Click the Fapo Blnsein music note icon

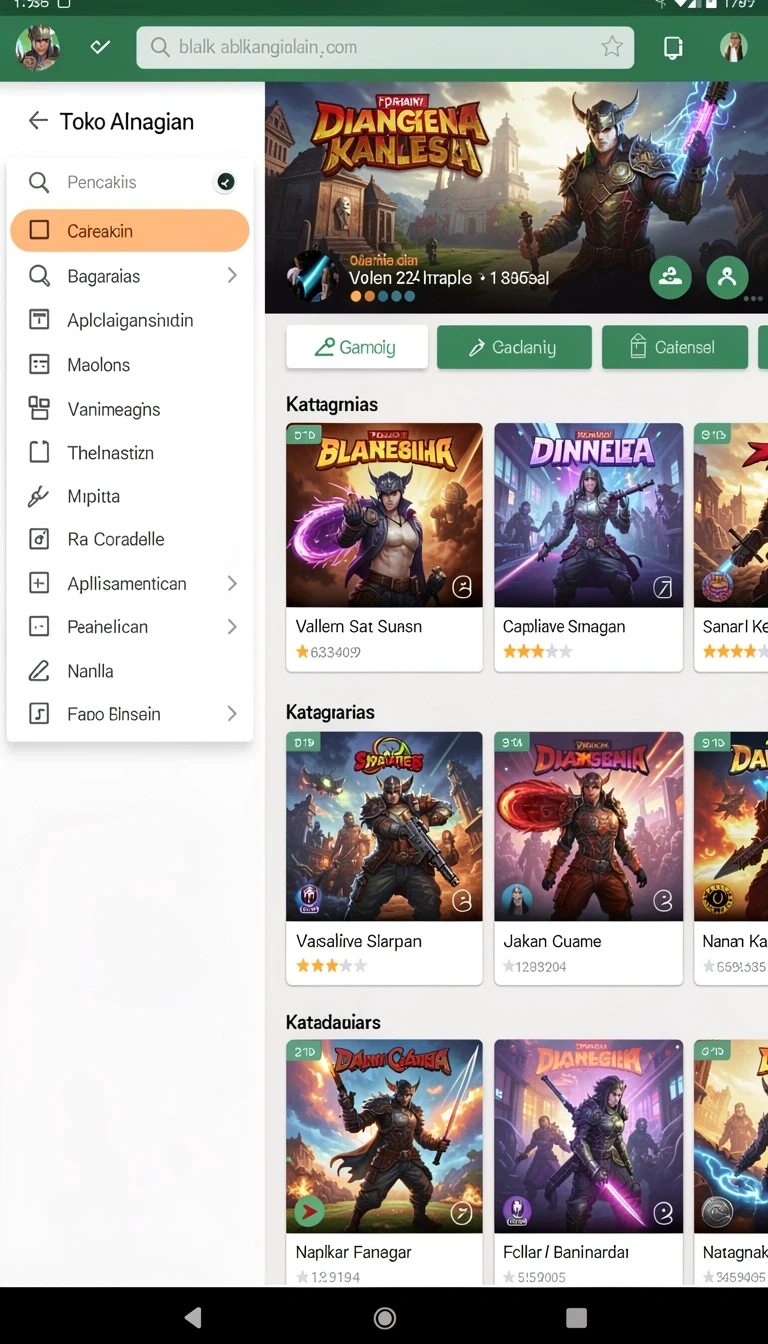click(x=39, y=714)
